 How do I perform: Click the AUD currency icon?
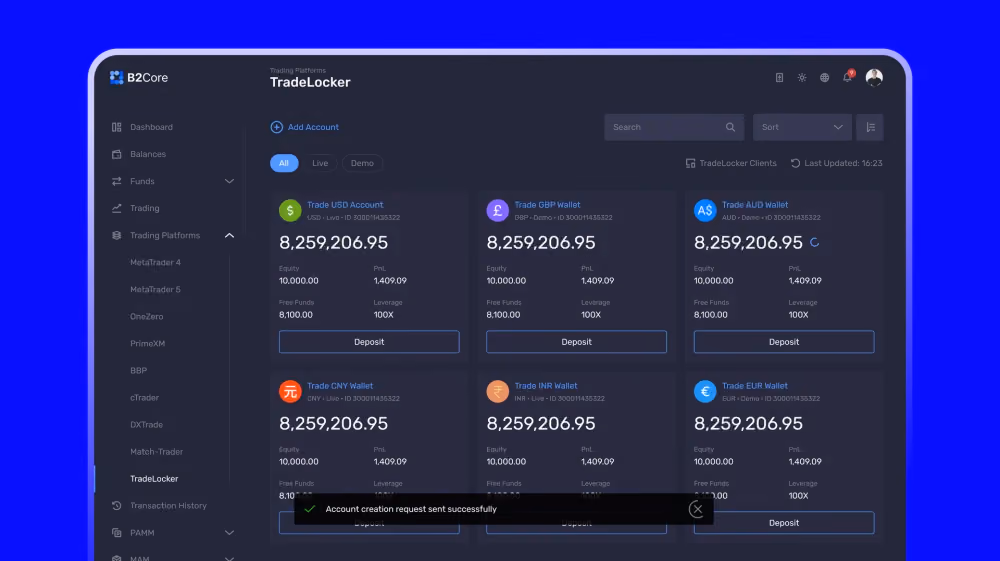[x=705, y=210]
